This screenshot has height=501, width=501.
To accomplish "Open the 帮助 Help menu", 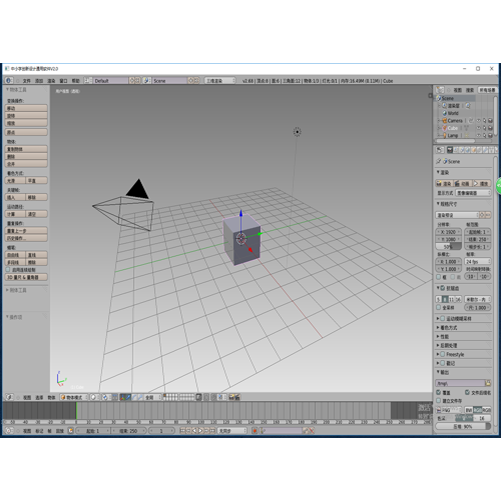I will (x=76, y=80).
